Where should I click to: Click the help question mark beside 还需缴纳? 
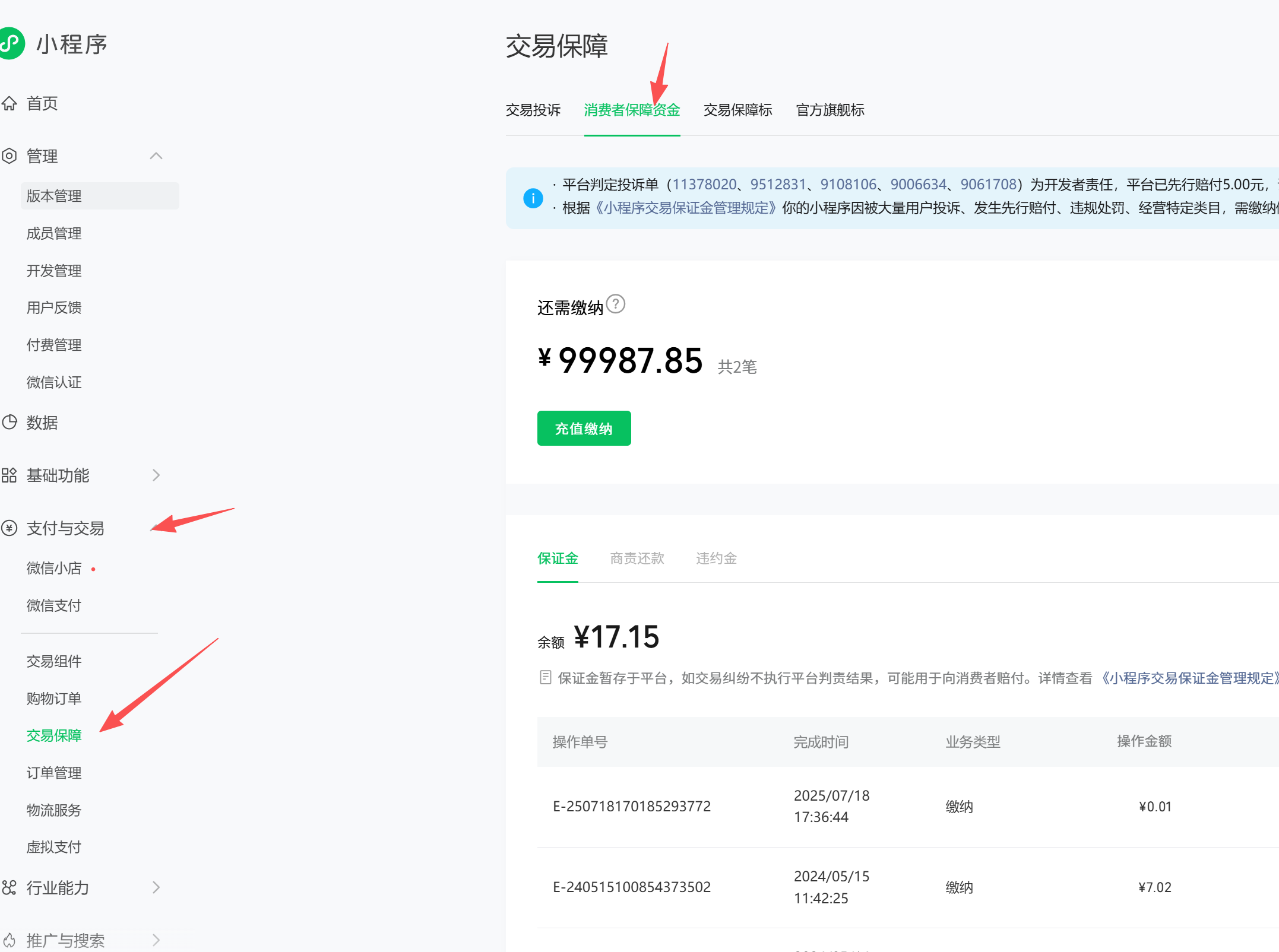[616, 304]
